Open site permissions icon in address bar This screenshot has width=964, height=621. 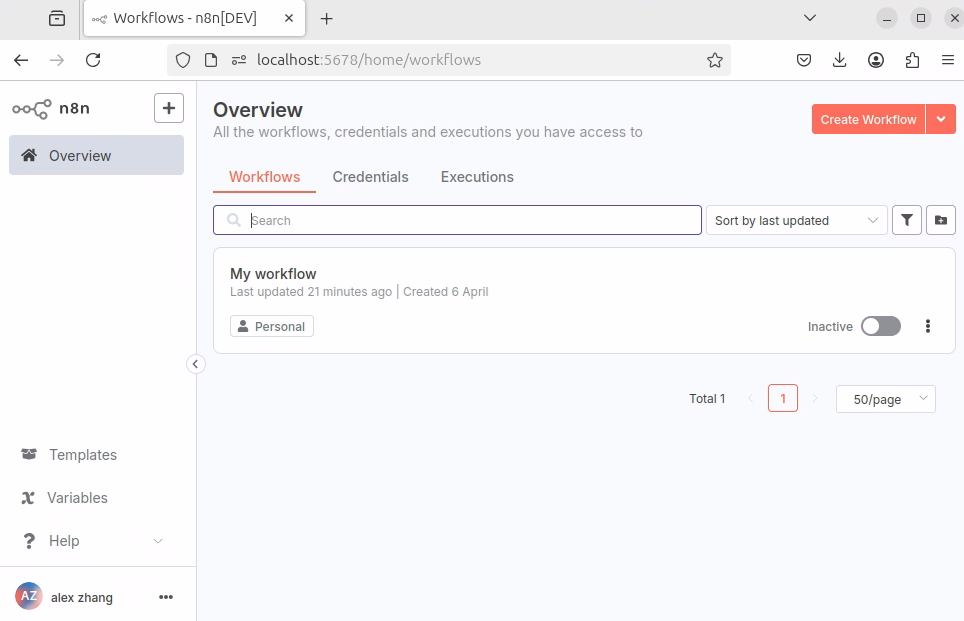239,60
